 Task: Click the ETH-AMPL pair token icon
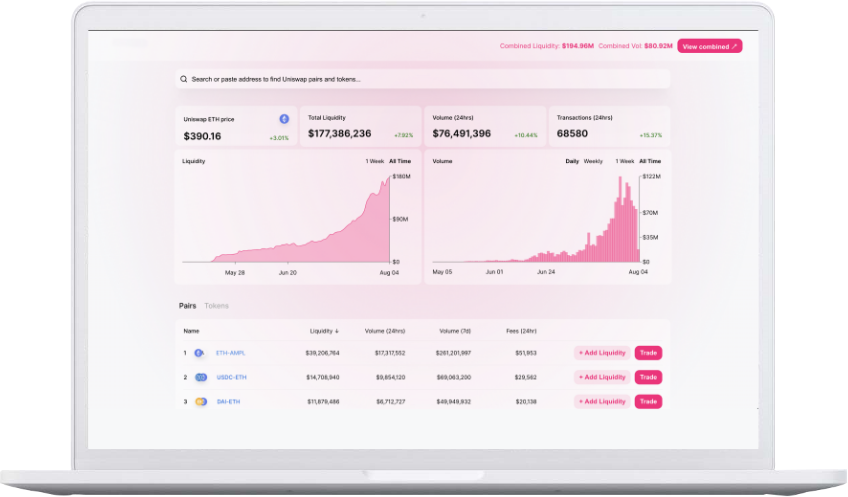[199, 353]
